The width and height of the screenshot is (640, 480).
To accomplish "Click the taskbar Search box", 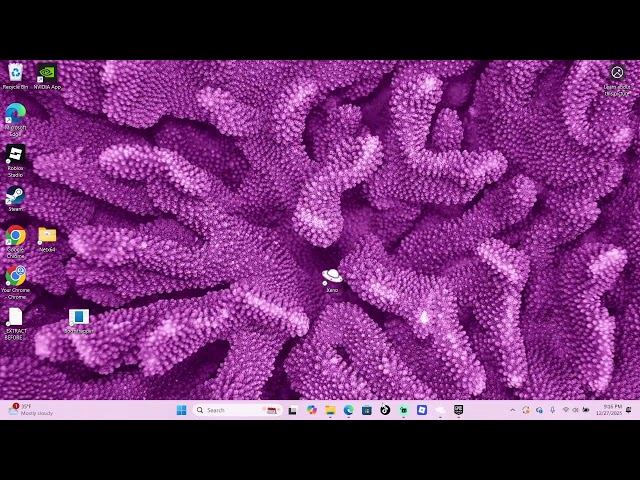I will (x=238, y=410).
